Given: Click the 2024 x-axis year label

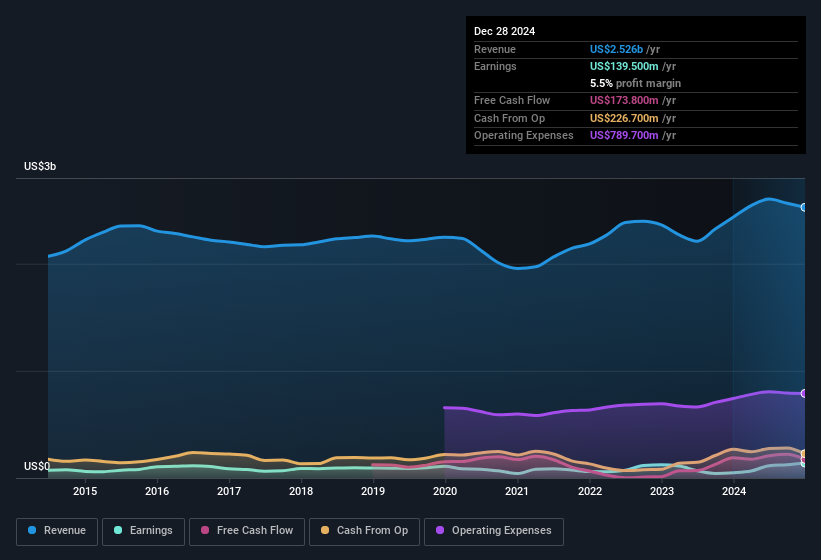Looking at the screenshot, I should point(734,491).
